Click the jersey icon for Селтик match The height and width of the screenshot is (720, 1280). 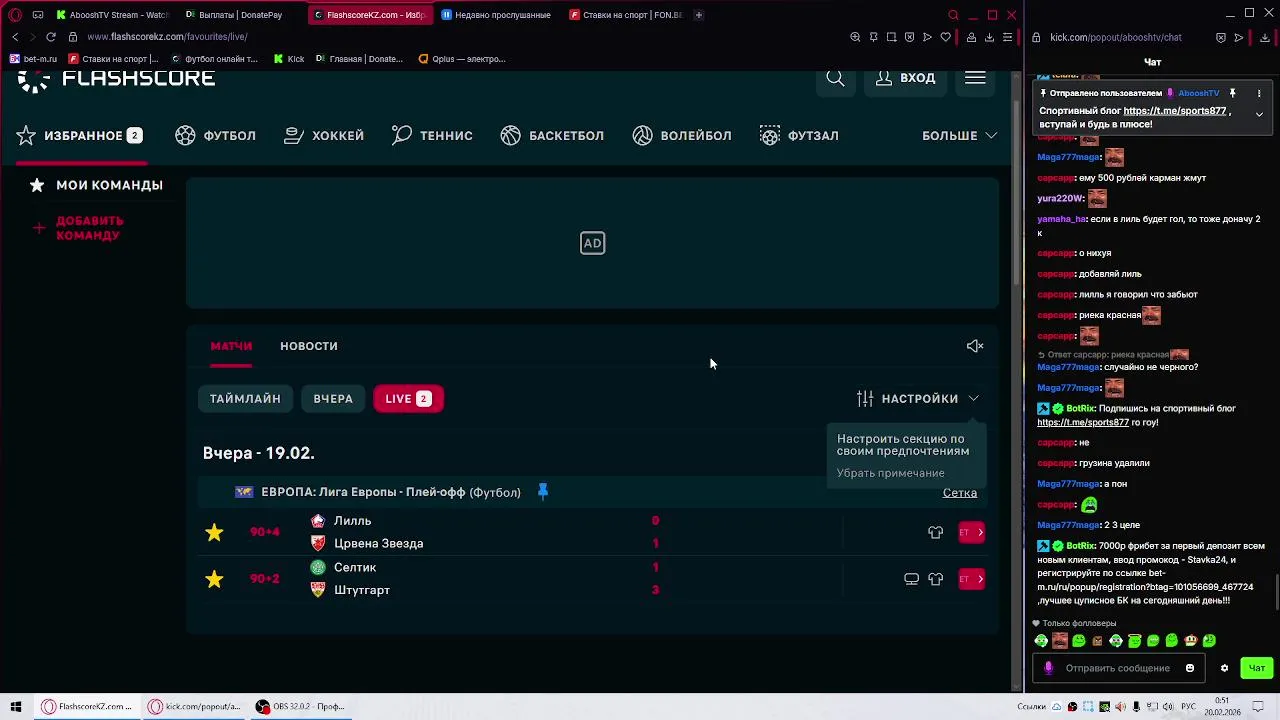pos(935,578)
